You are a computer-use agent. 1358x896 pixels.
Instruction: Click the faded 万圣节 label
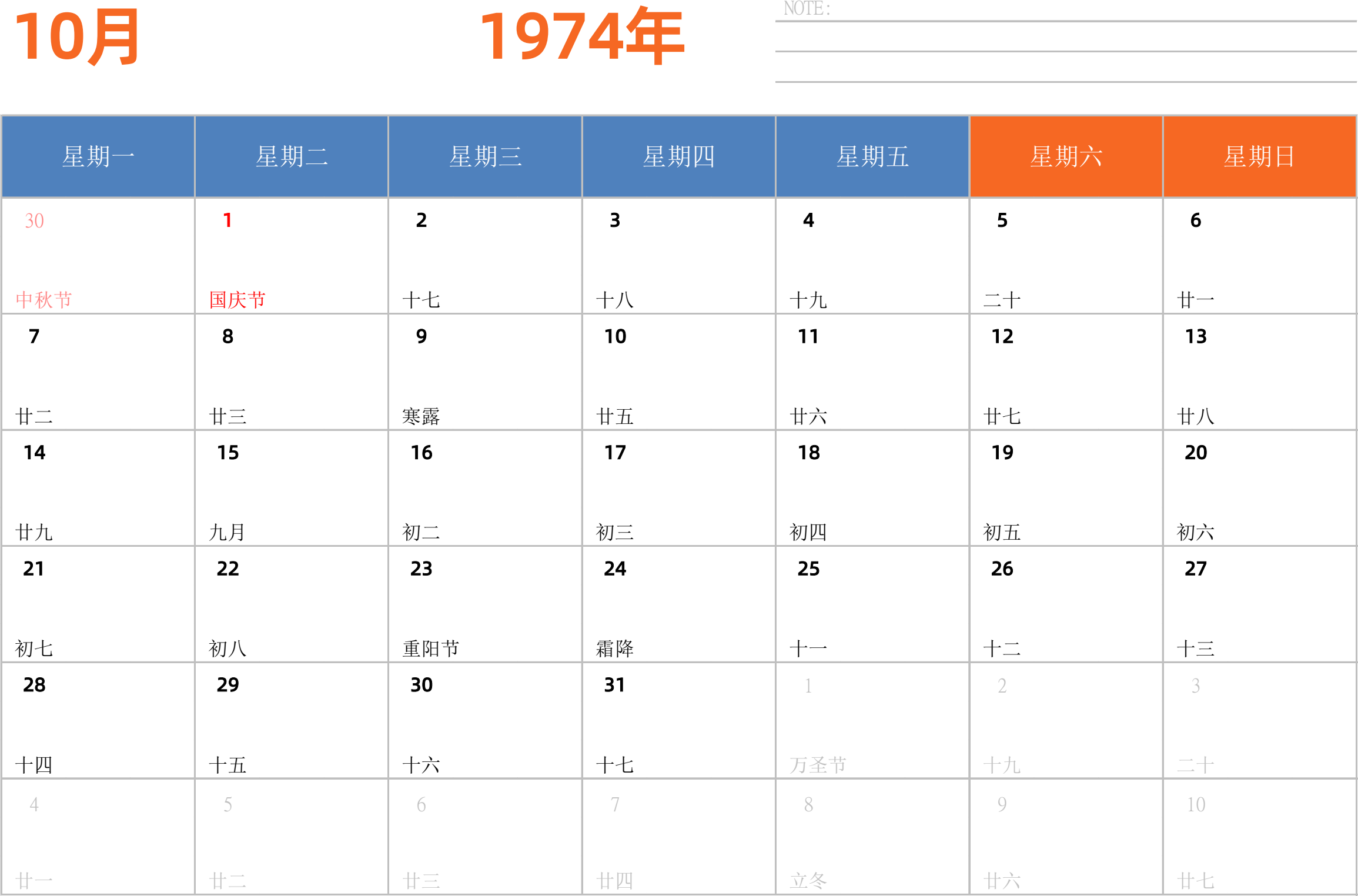tap(818, 765)
